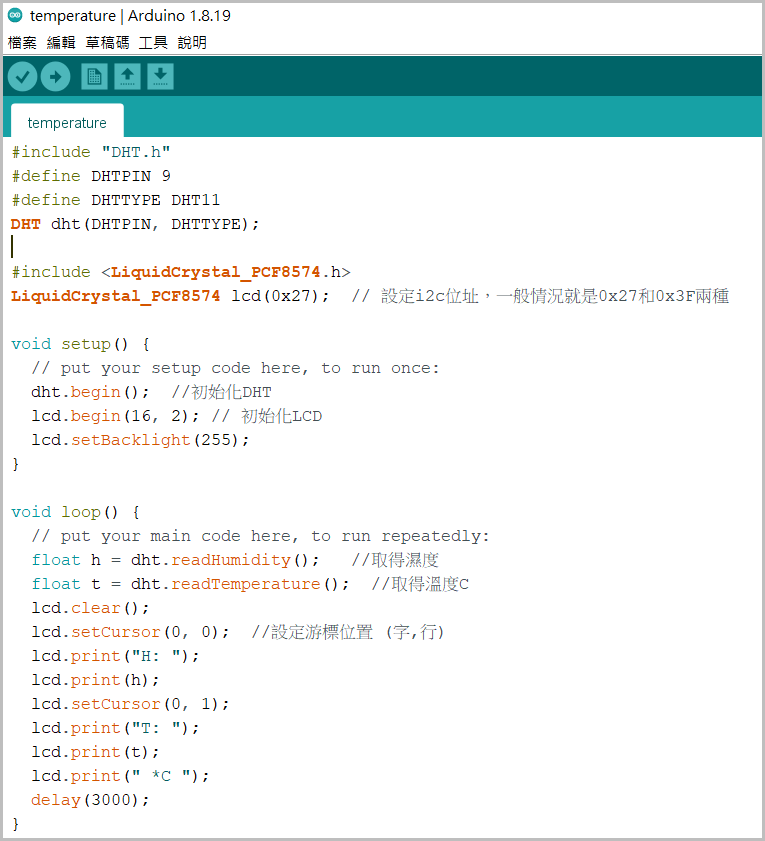The width and height of the screenshot is (765, 841).
Task: Click the void loop() line
Action: (x=75, y=512)
